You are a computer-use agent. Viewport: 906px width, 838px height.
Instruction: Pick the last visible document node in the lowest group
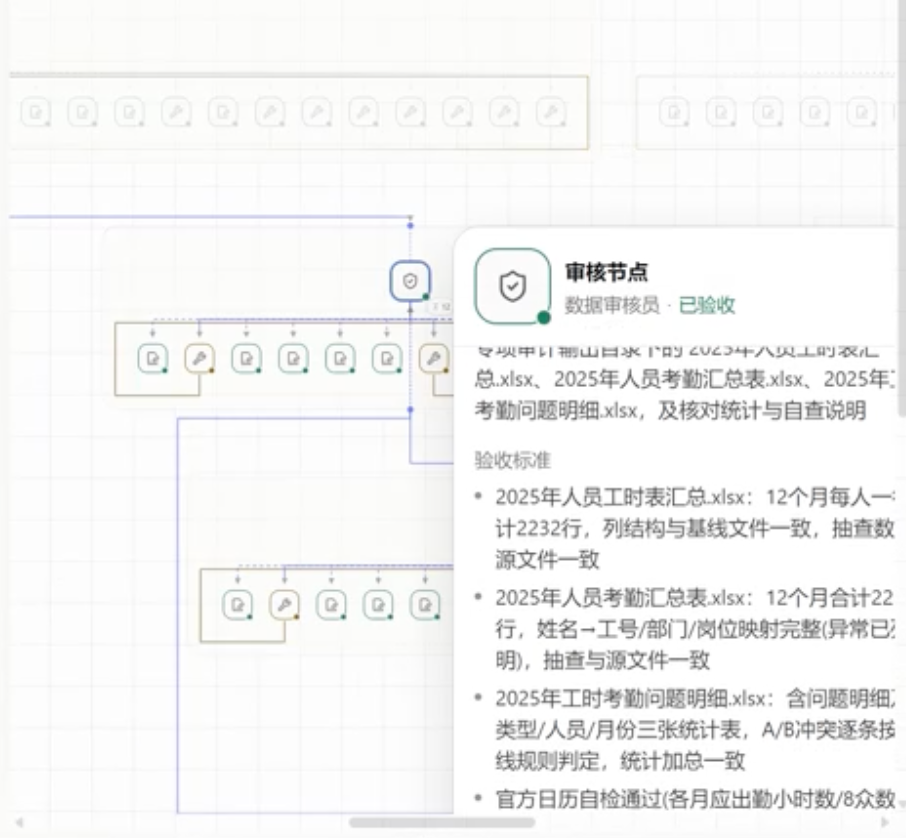pyautogui.click(x=425, y=605)
